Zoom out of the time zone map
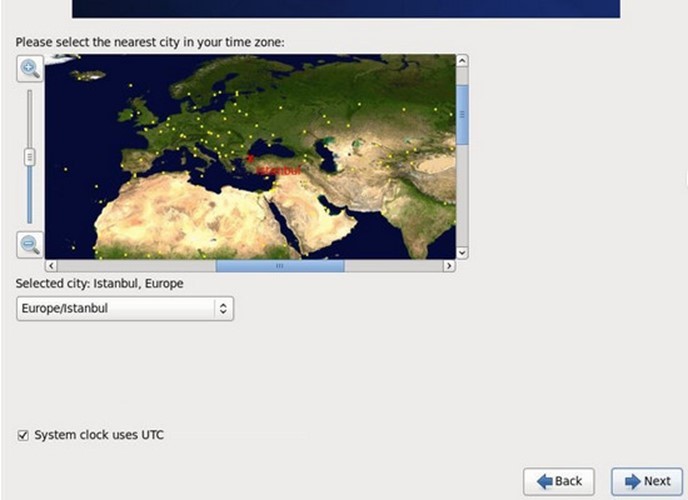The height and width of the screenshot is (500, 688). 30,244
